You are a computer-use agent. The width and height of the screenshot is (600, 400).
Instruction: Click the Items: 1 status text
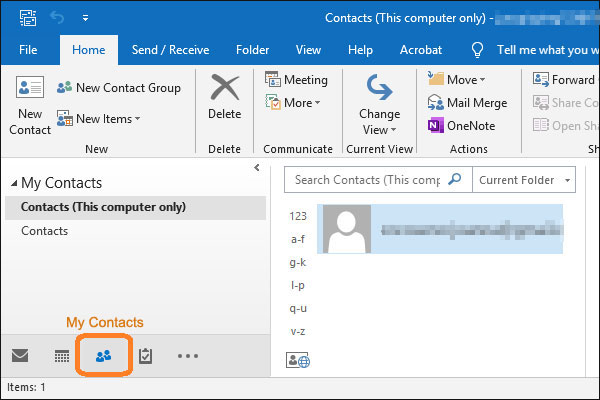point(26,387)
